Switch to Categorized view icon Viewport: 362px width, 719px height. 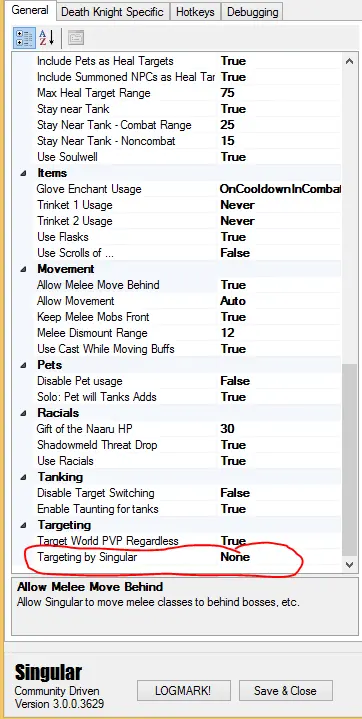coord(24,38)
